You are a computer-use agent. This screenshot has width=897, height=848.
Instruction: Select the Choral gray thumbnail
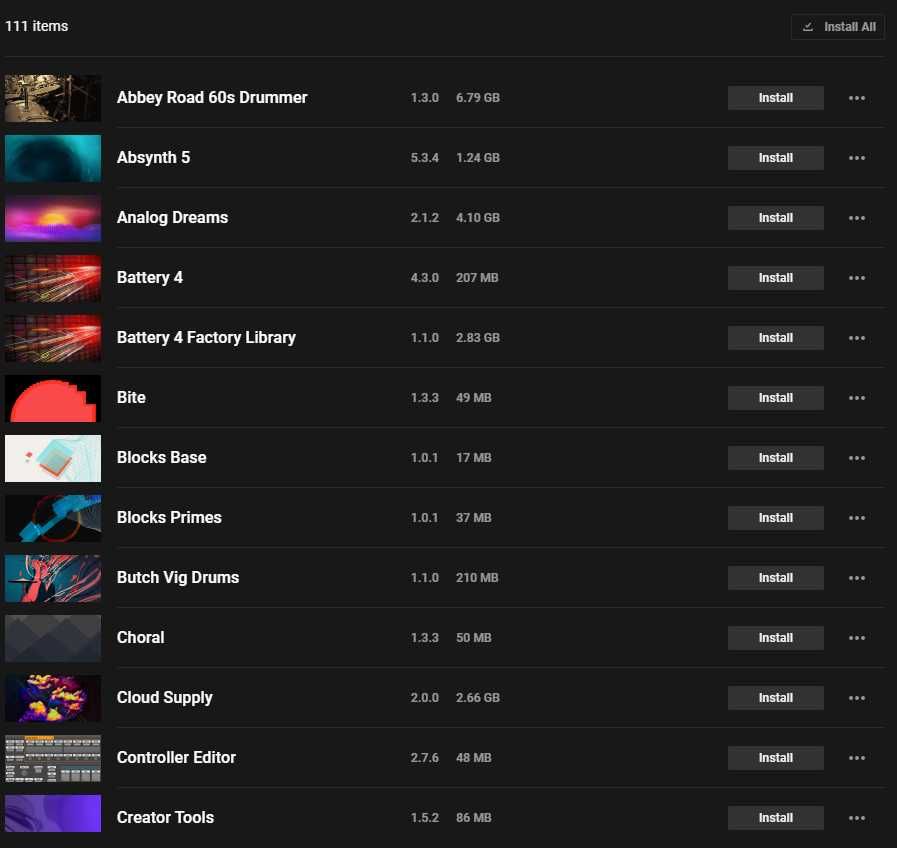(x=53, y=638)
